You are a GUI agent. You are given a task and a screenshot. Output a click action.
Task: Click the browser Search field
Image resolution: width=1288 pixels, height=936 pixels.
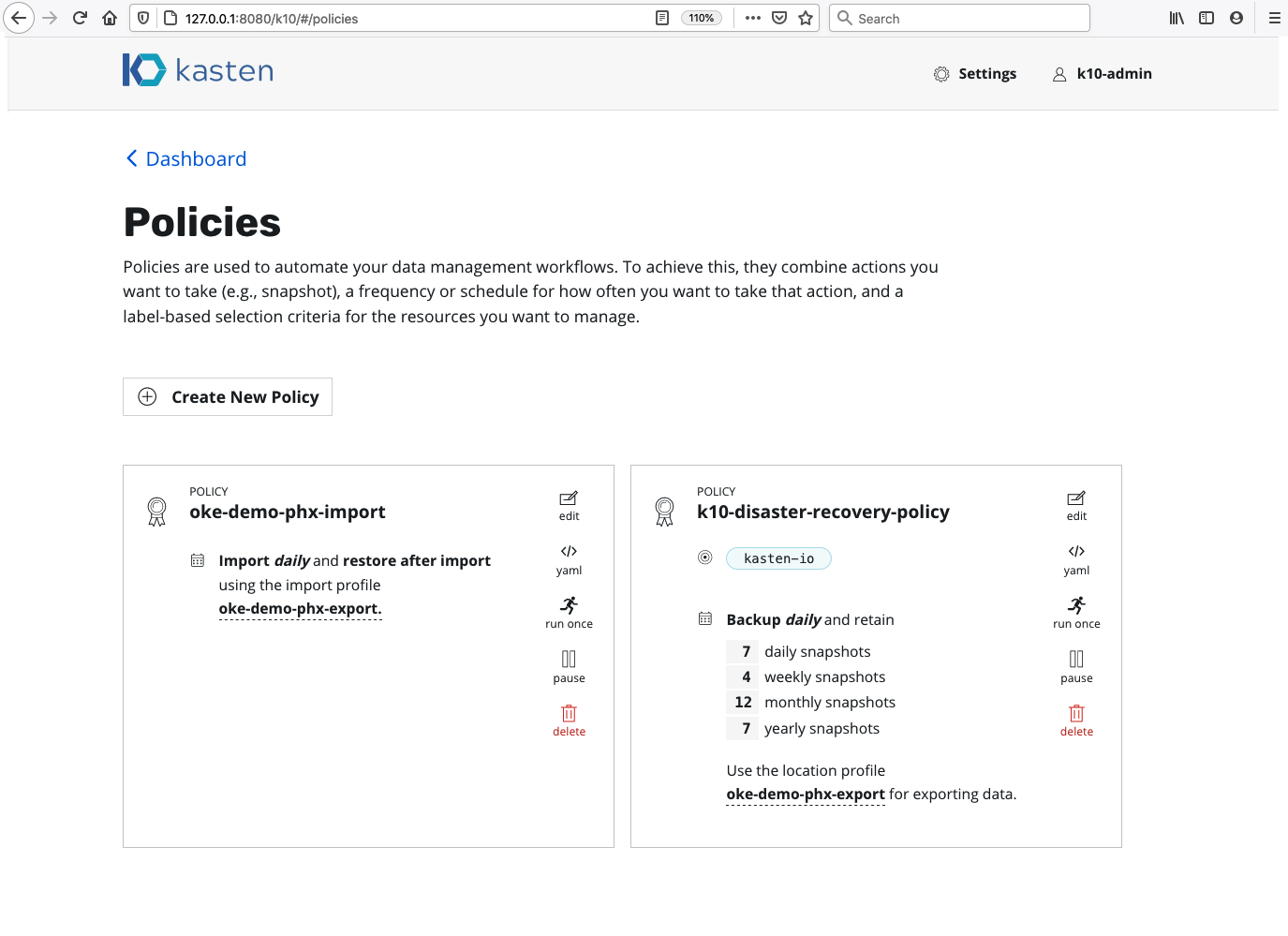click(x=958, y=17)
